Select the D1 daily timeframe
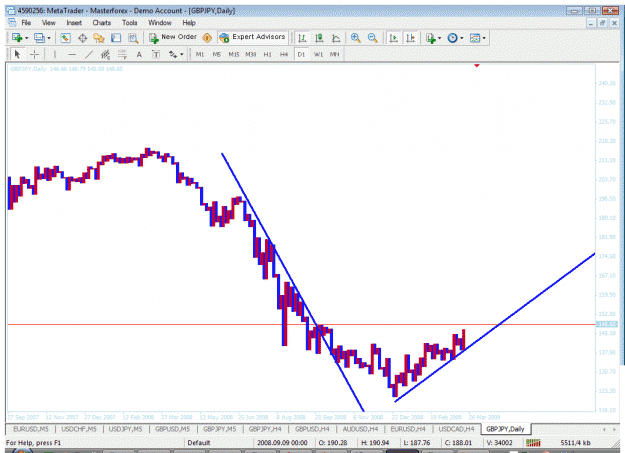 pos(301,54)
